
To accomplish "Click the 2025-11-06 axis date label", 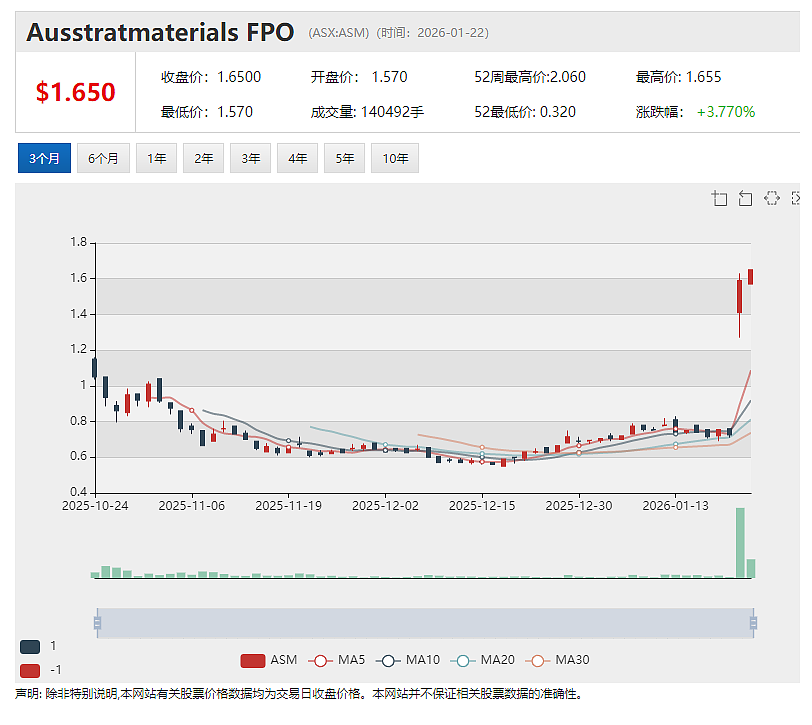I will click(x=192, y=506).
